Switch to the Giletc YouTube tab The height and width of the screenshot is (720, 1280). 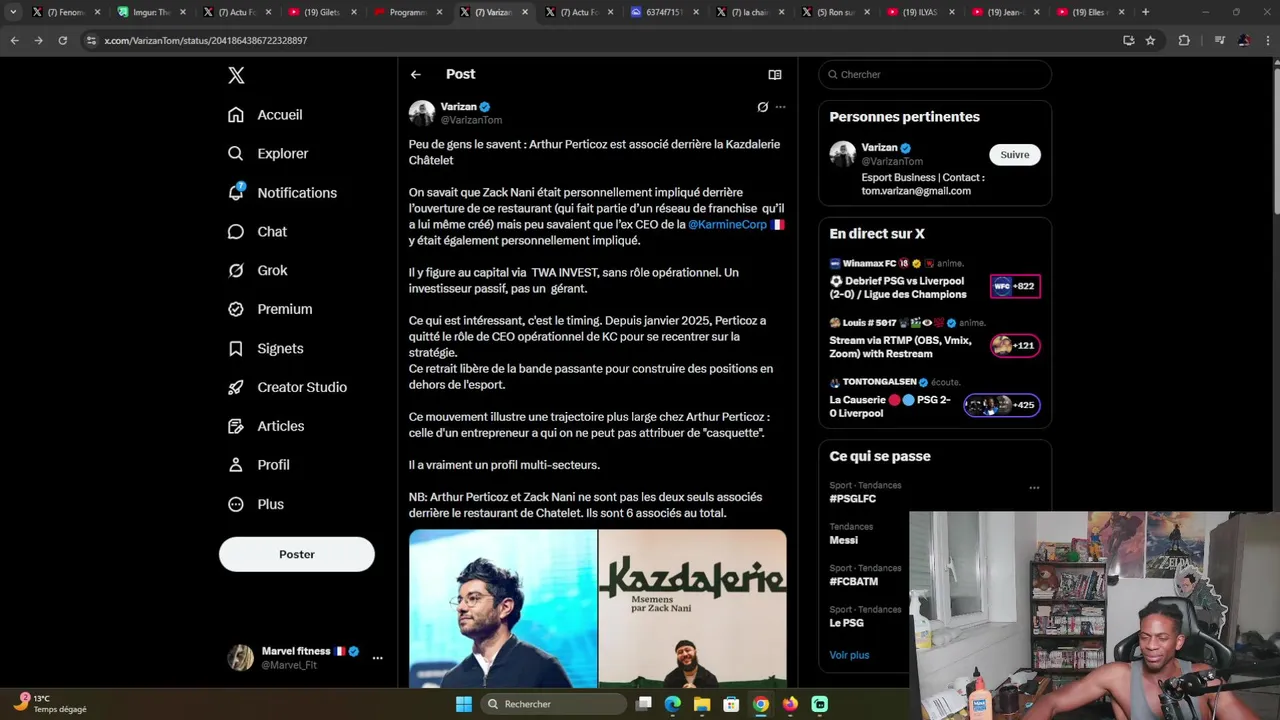coord(321,12)
